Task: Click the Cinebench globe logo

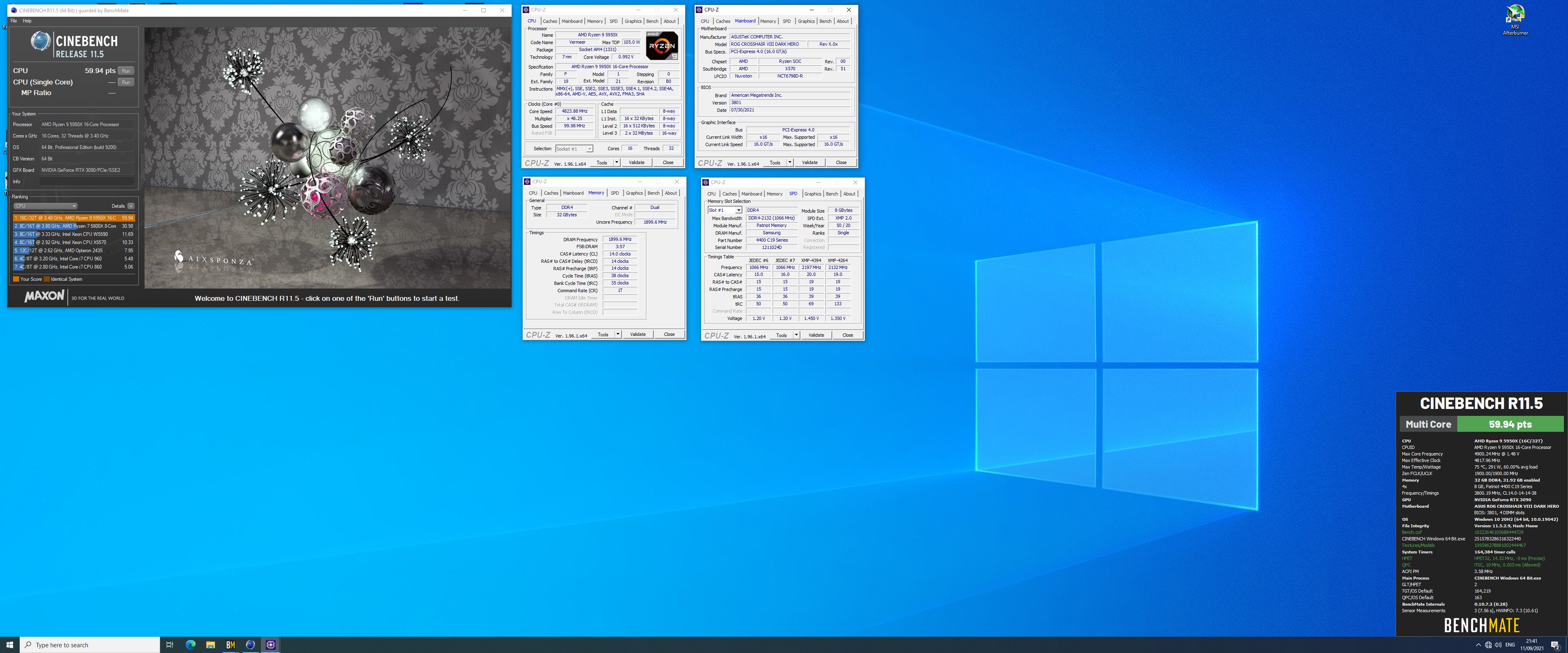Action: coord(40,42)
